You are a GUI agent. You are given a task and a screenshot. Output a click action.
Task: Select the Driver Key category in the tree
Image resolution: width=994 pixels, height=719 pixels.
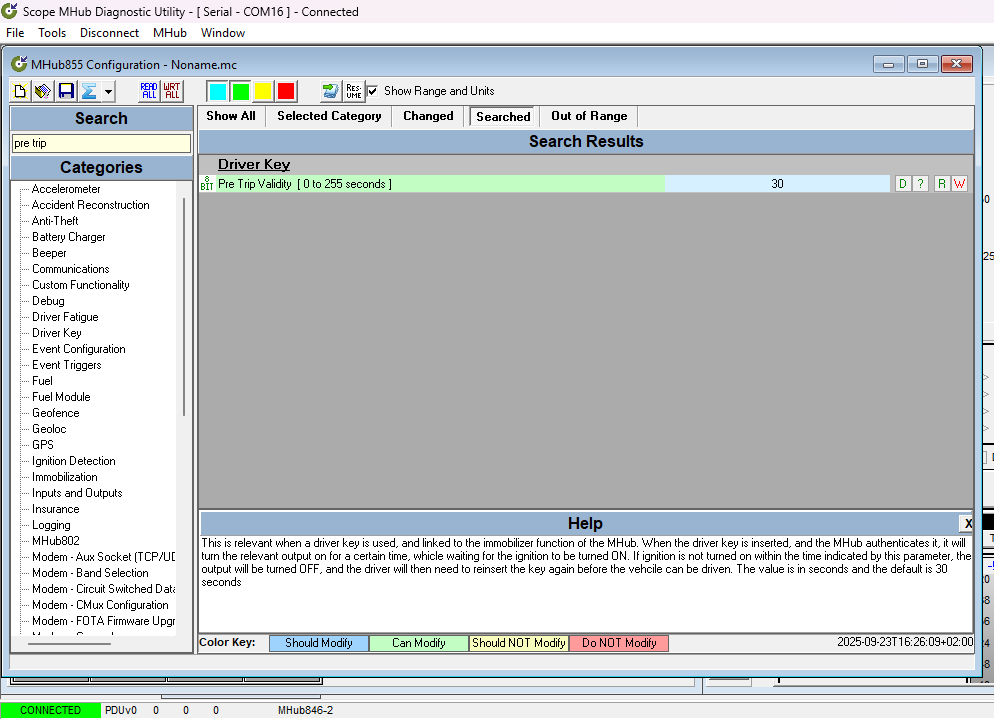(56, 333)
